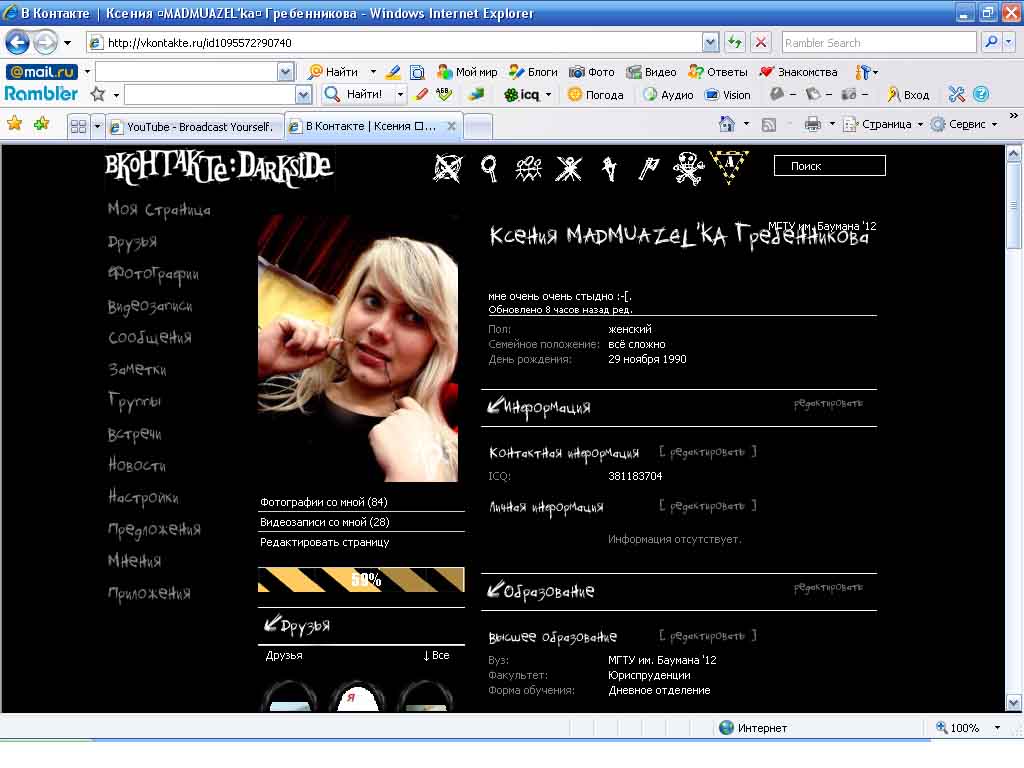Viewport: 1024px width, 768px height.
Task: Open the @mail.ru toolbar logo
Action: (42, 72)
